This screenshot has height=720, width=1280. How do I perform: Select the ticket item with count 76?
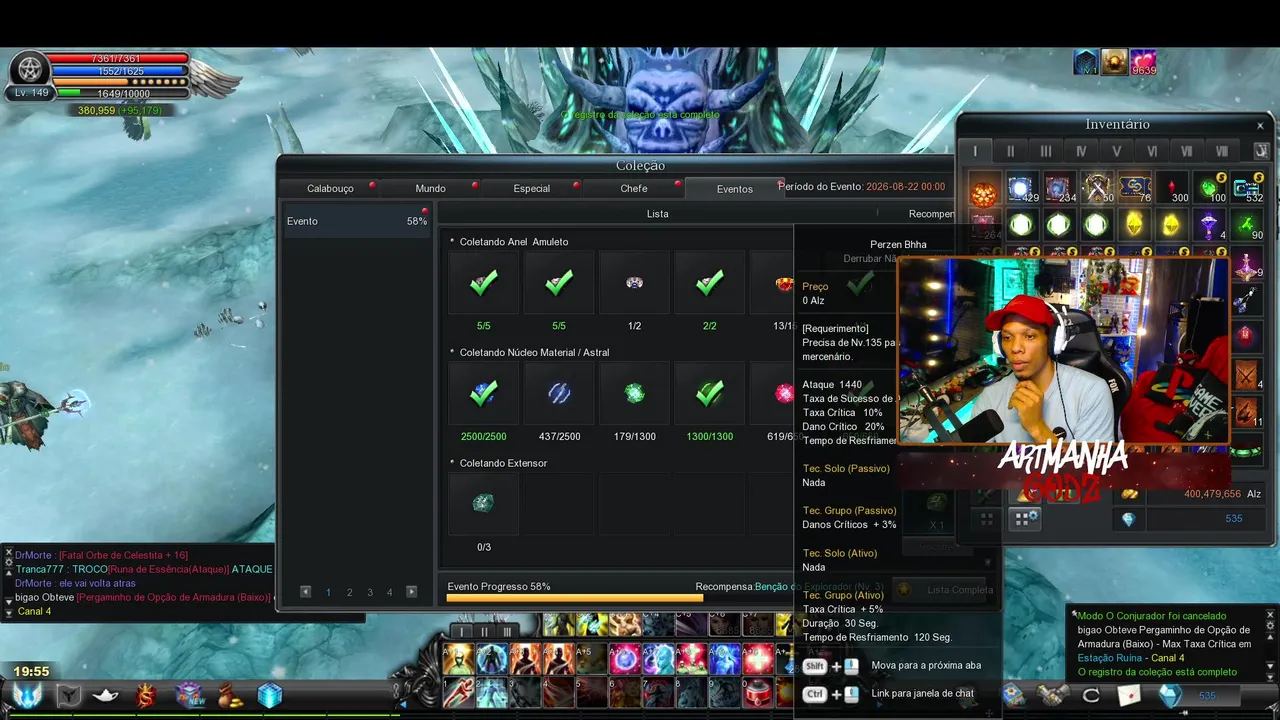point(1134,189)
